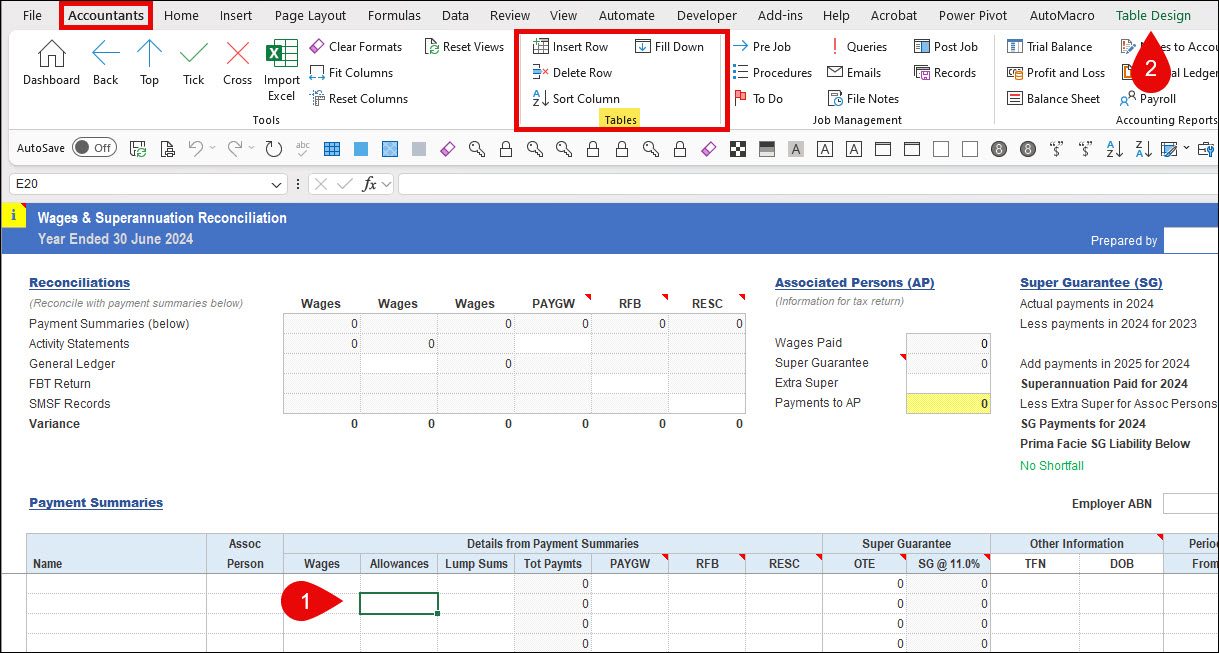Click the Redo arrow
Viewport: 1219px width, 653px height.
235,149
